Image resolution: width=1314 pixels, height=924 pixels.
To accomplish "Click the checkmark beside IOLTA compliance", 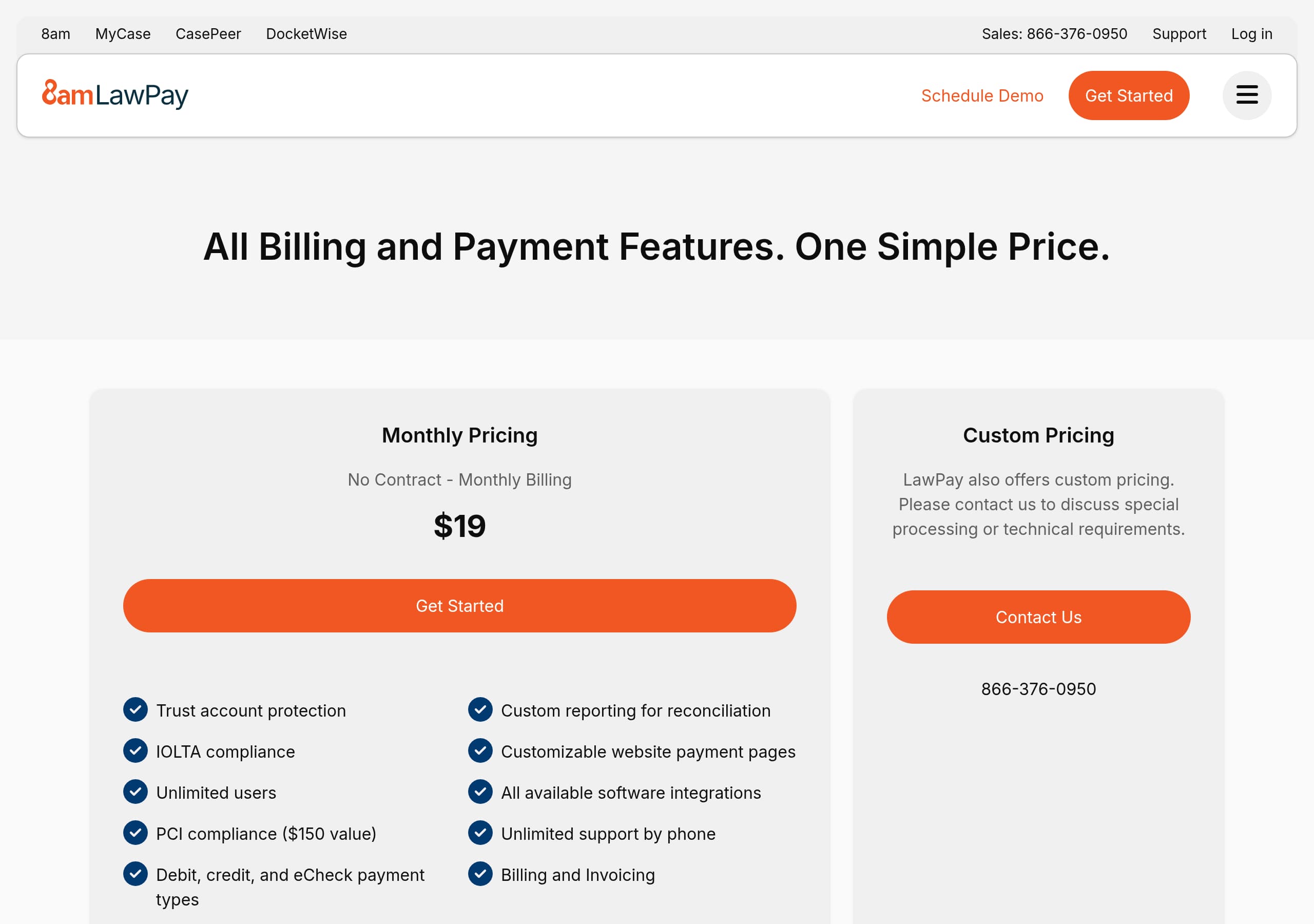I will pos(135,751).
